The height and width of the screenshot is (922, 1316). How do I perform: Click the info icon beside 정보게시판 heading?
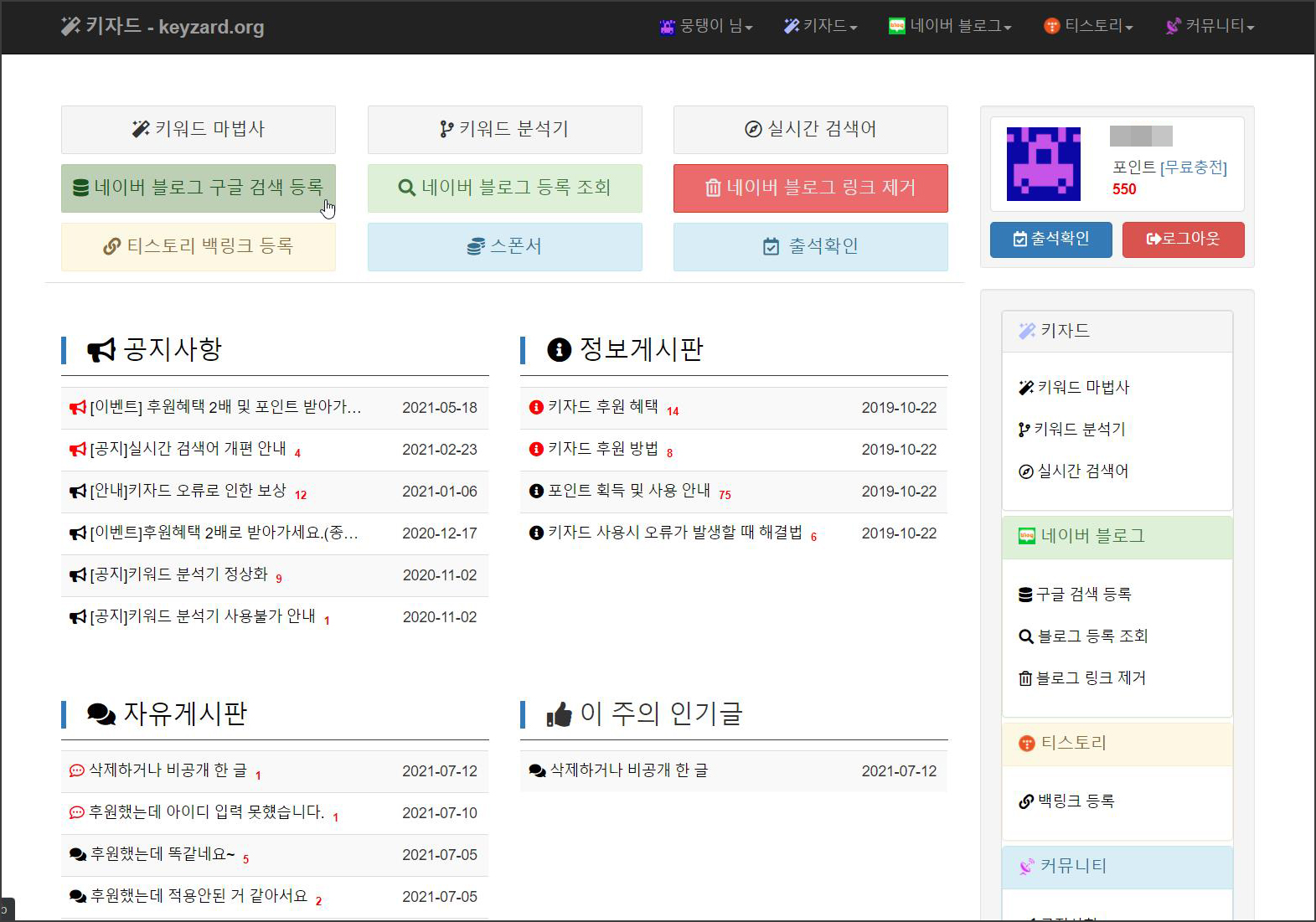click(559, 350)
